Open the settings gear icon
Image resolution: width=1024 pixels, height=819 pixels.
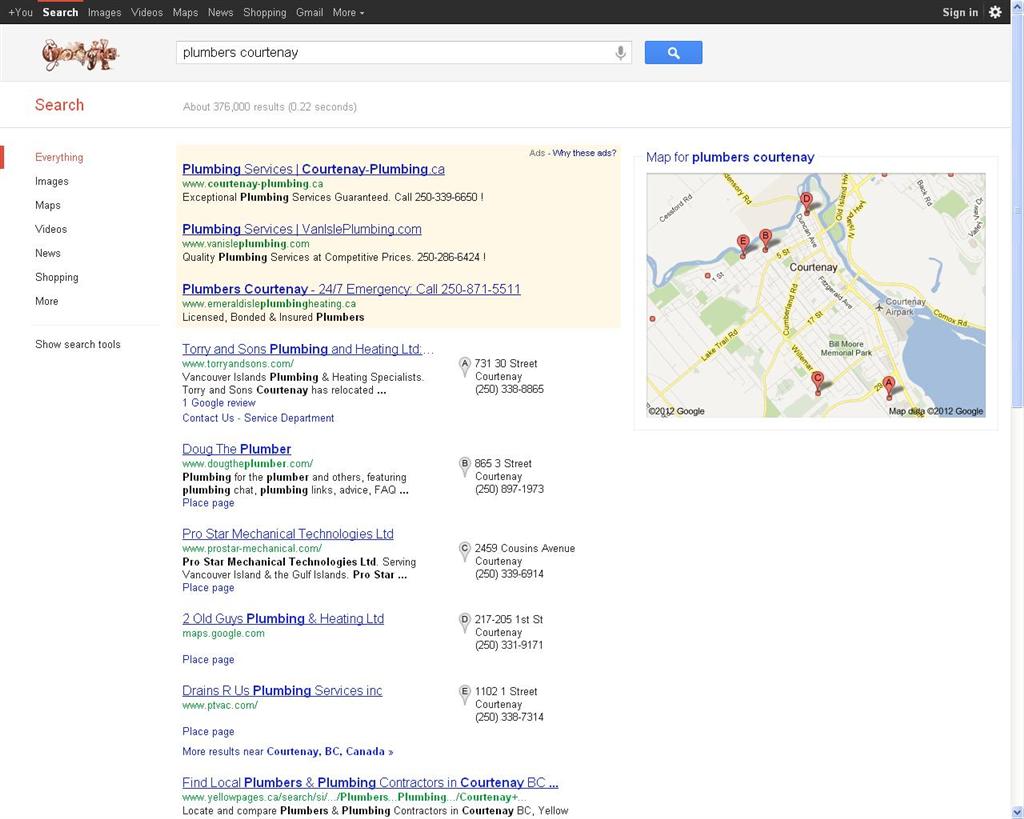[x=995, y=12]
